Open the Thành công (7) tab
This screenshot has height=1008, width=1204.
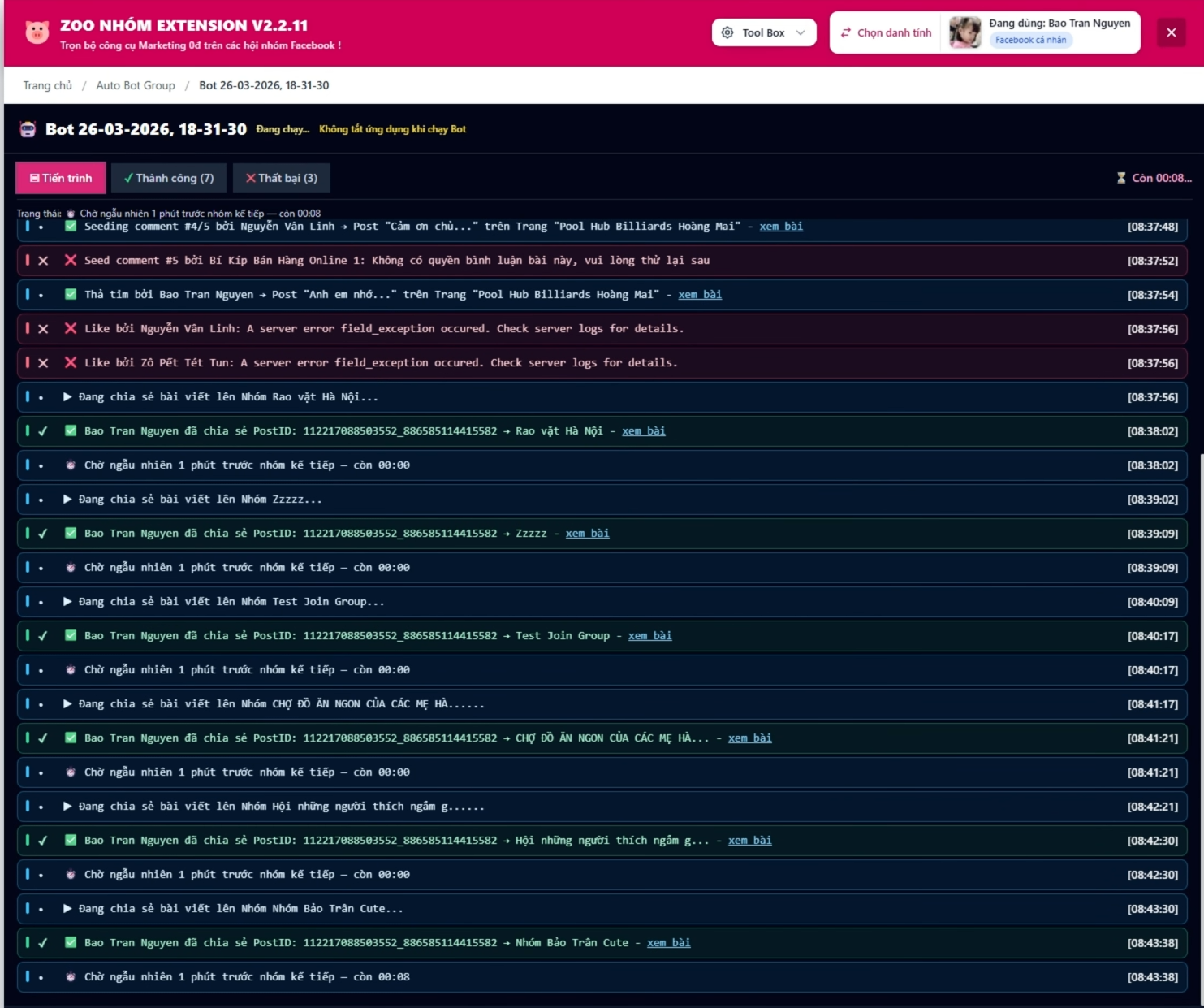coord(169,178)
